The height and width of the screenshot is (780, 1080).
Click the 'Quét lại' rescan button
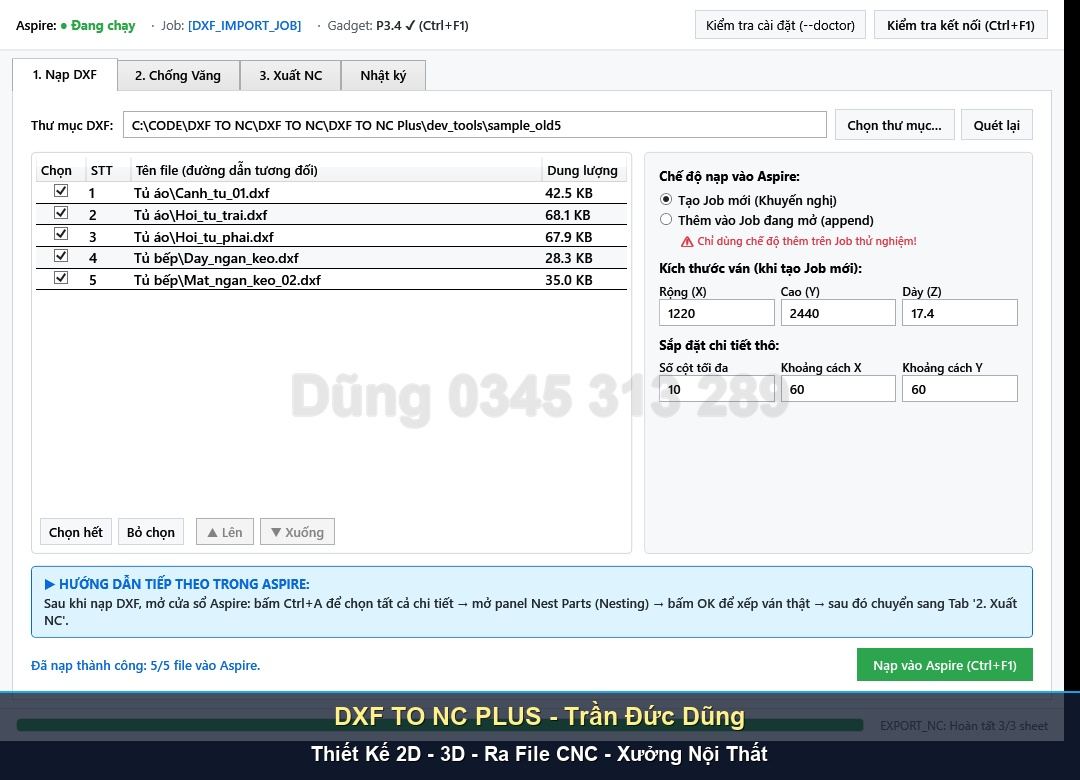pyautogui.click(x=997, y=125)
